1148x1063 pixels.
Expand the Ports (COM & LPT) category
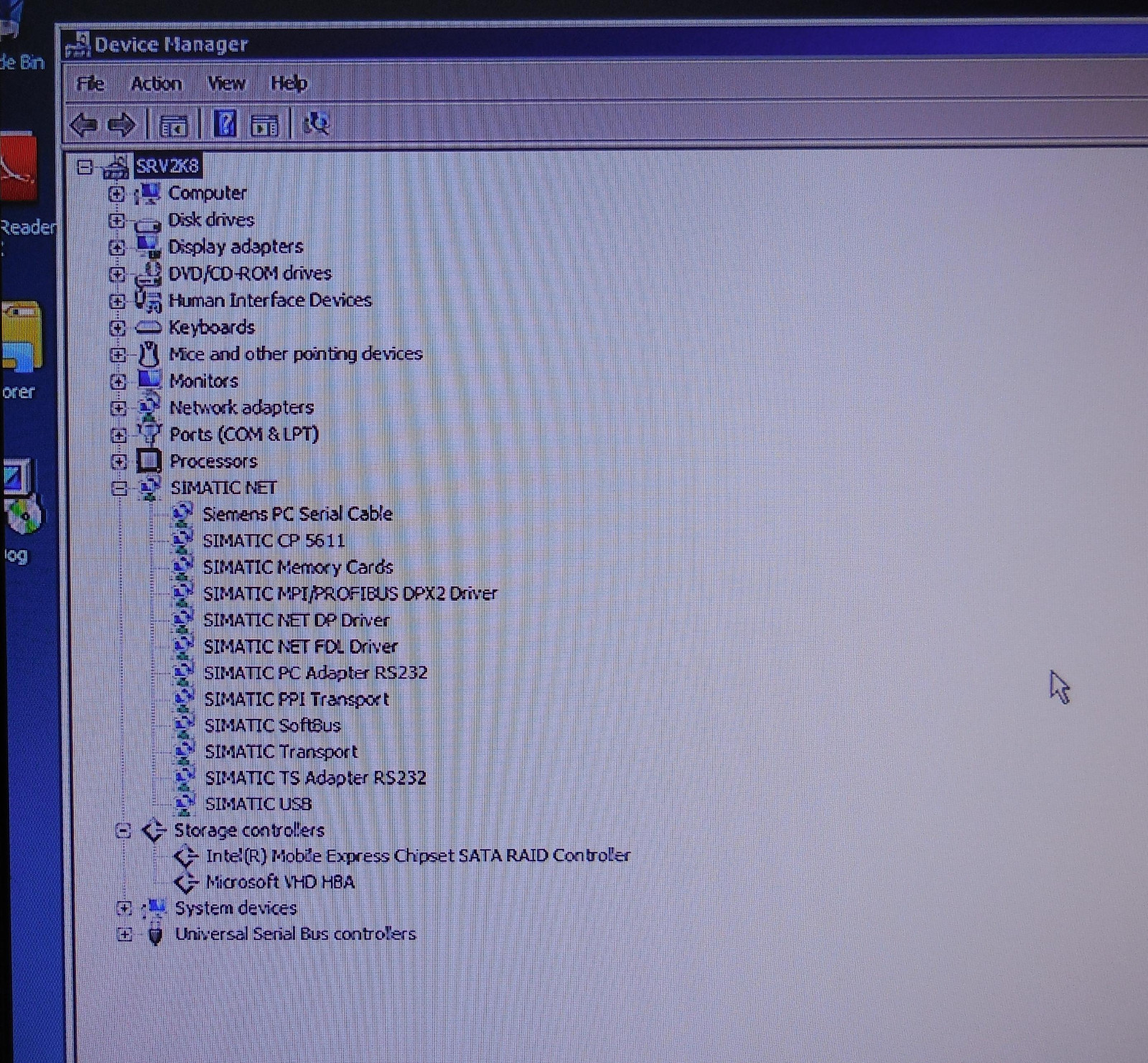click(118, 435)
